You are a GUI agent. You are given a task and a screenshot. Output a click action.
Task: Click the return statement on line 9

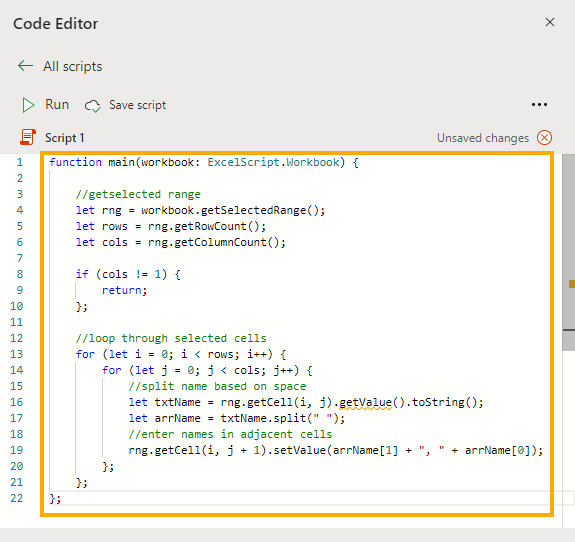[124, 290]
